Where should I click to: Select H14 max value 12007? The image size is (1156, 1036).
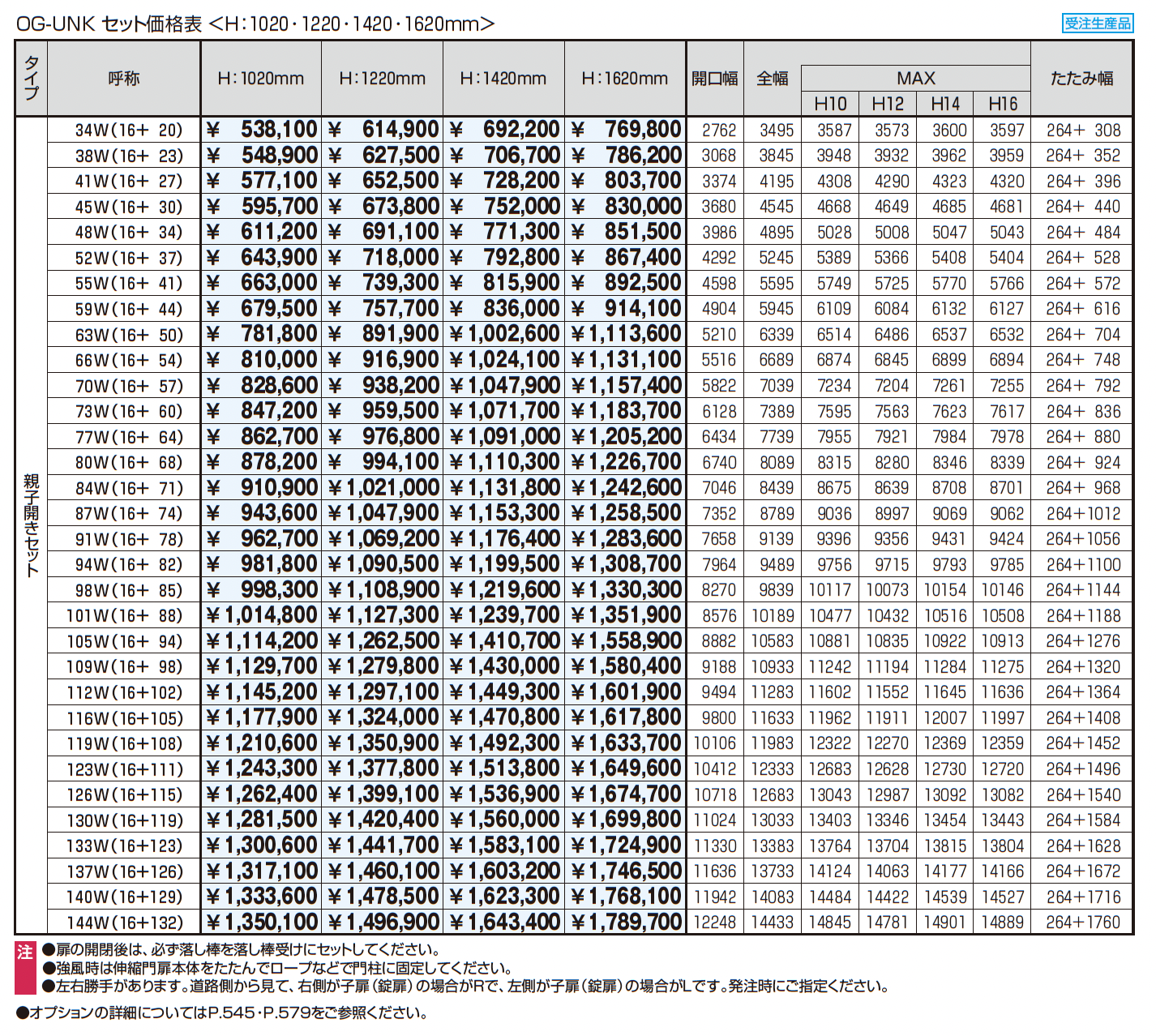(945, 718)
